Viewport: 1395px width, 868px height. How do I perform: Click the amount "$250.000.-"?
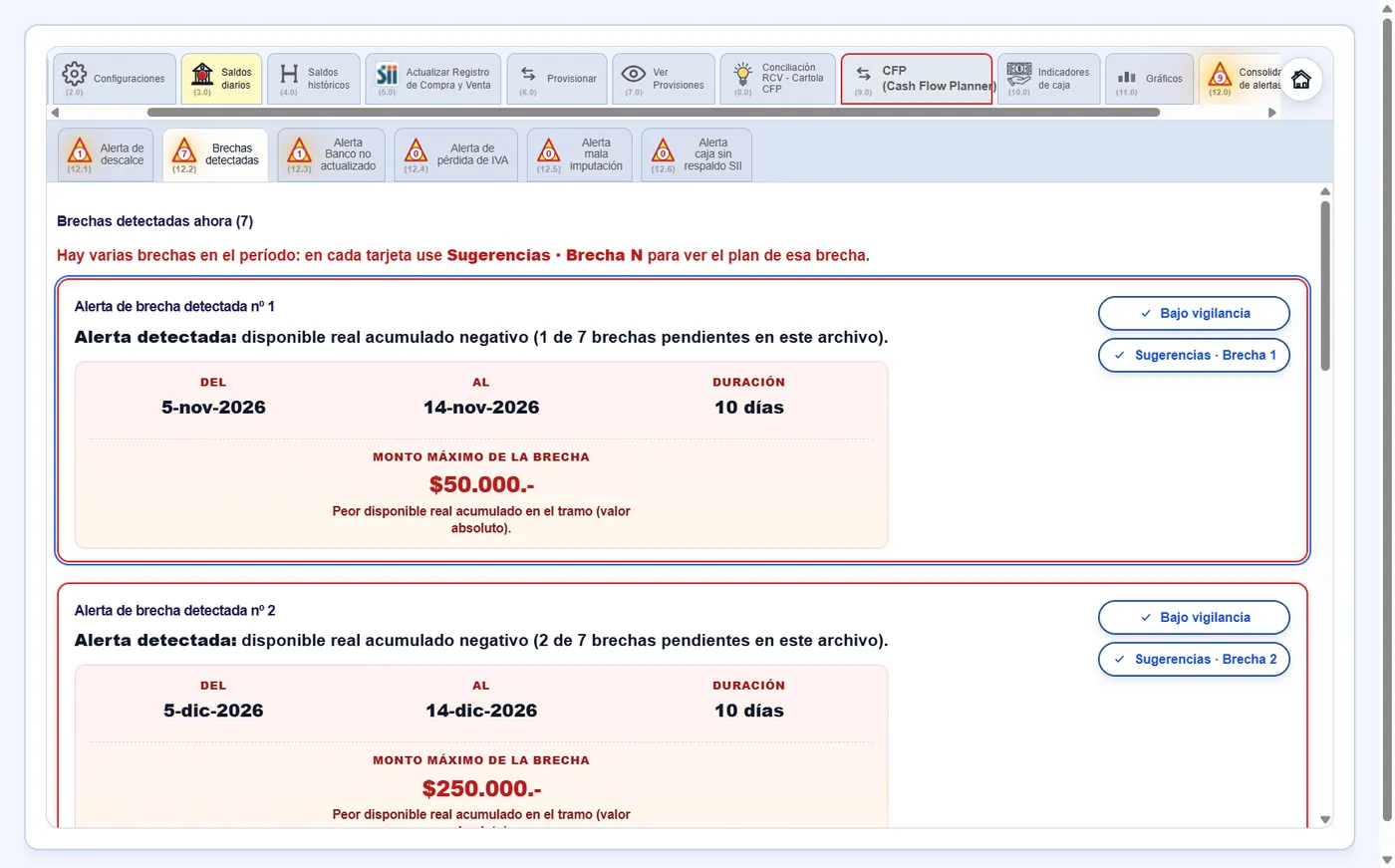[481, 788]
